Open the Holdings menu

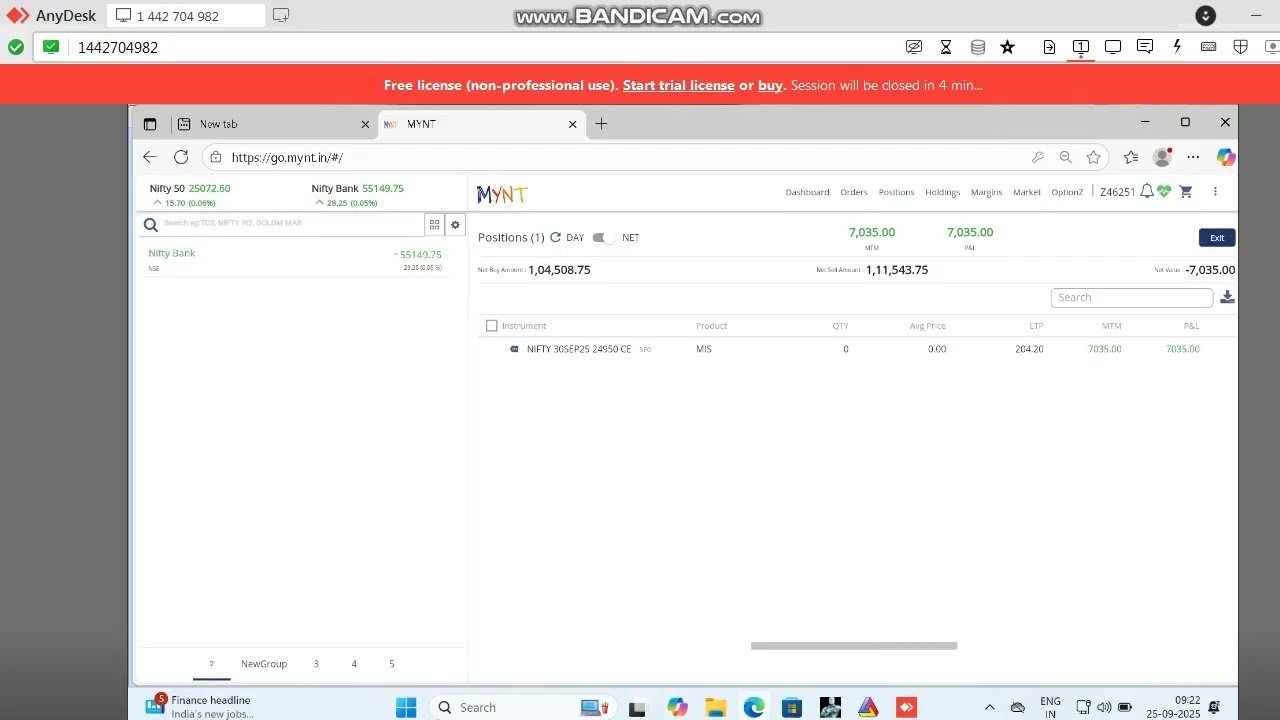(x=942, y=192)
